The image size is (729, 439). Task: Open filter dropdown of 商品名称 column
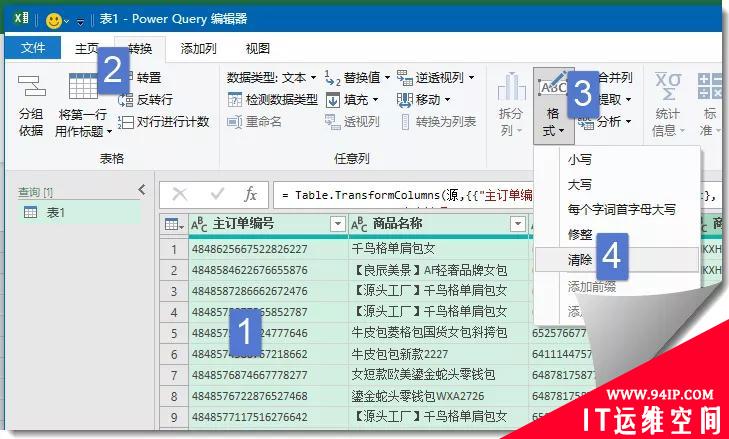click(517, 224)
